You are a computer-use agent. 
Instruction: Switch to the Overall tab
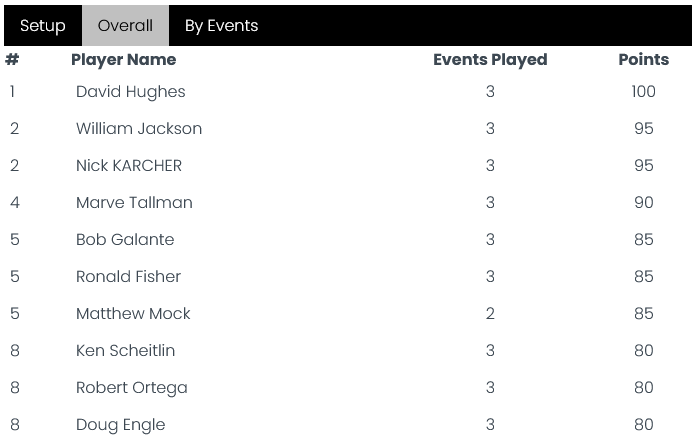(125, 25)
